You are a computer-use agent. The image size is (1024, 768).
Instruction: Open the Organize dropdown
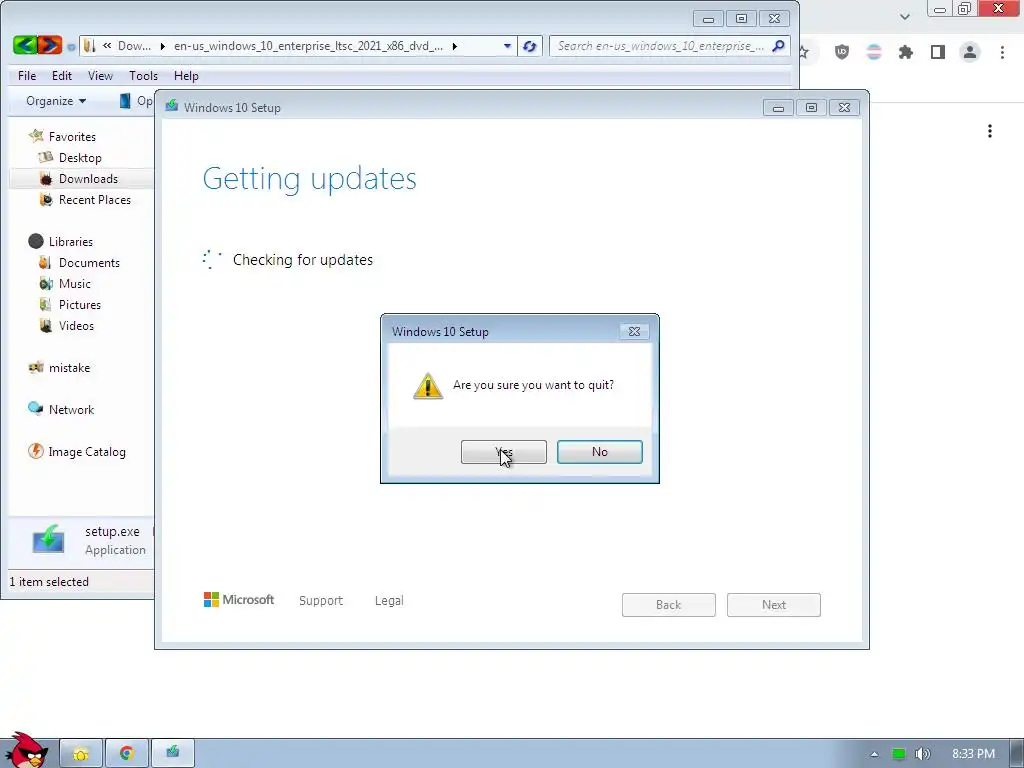click(x=56, y=101)
